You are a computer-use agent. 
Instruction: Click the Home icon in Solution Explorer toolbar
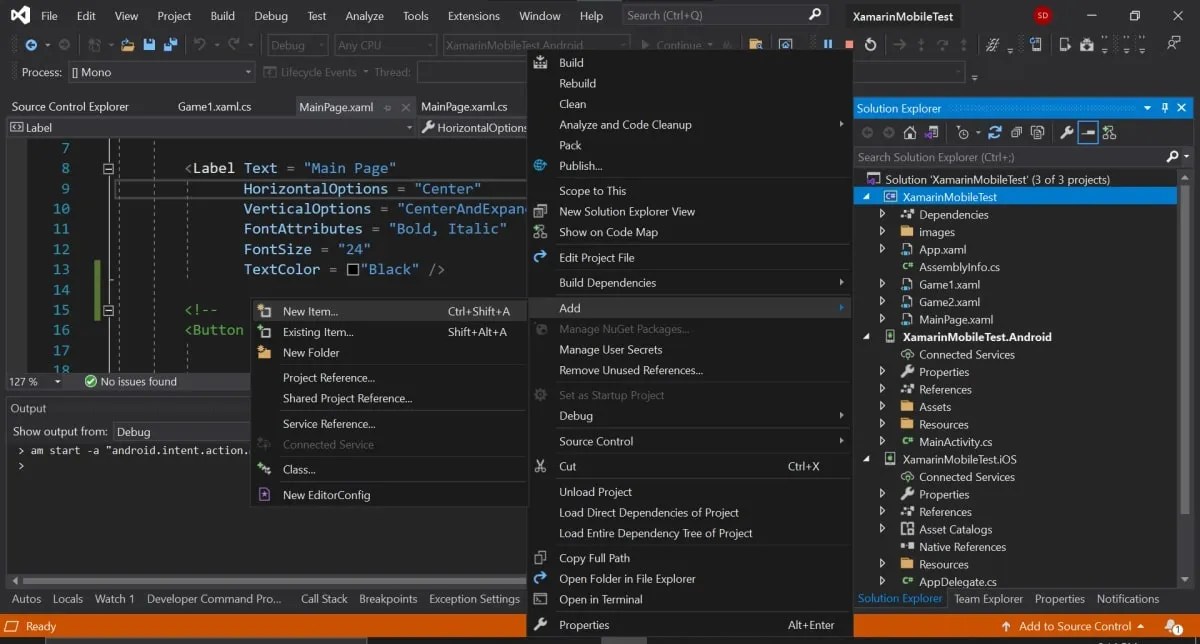(x=908, y=132)
